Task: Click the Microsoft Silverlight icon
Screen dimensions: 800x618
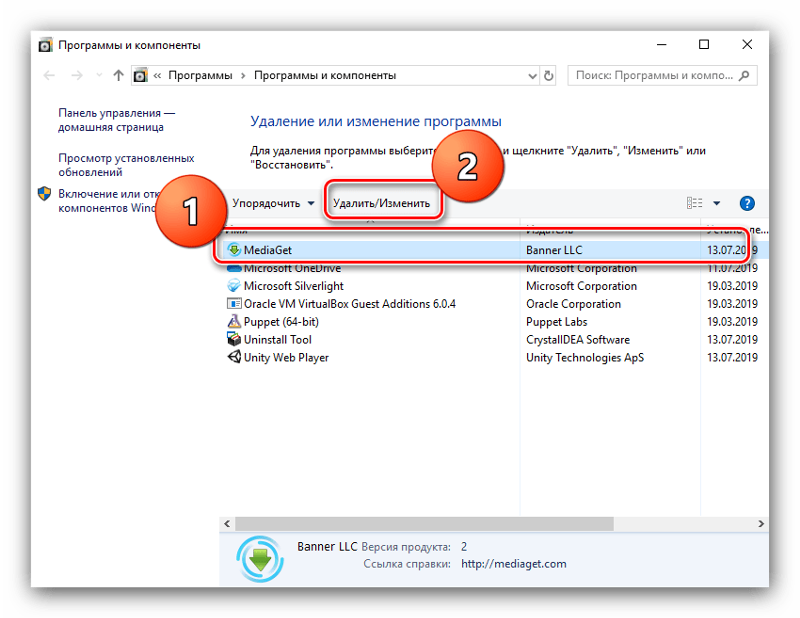Action: (235, 286)
